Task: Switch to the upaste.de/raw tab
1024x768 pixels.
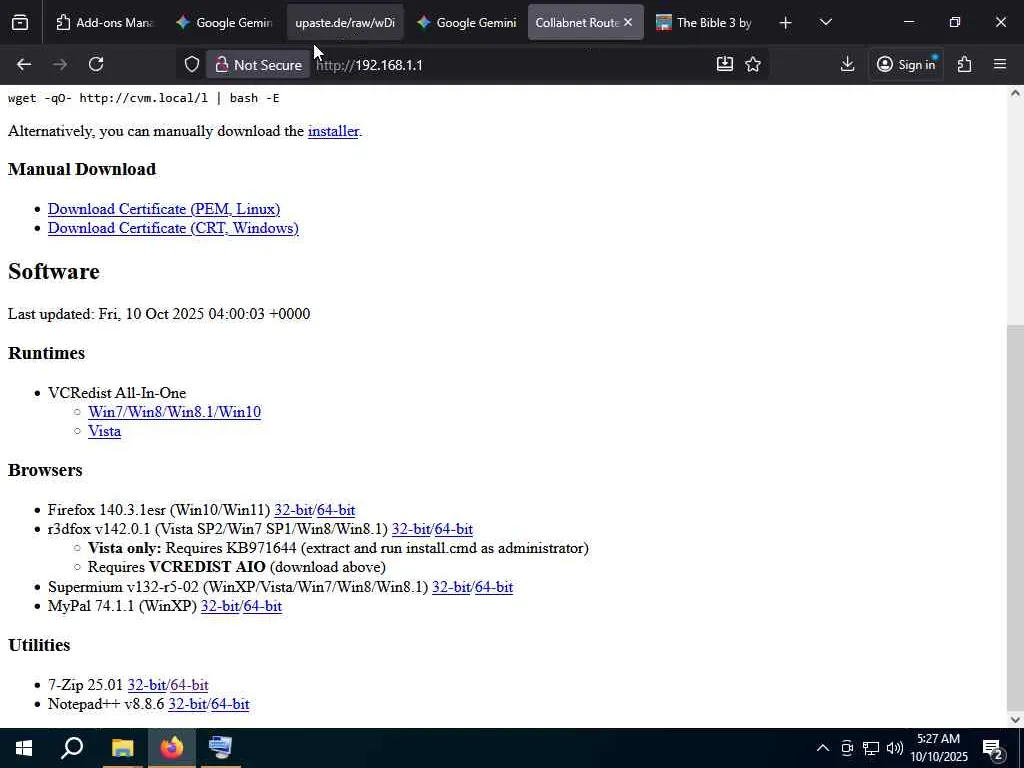Action: tap(345, 22)
